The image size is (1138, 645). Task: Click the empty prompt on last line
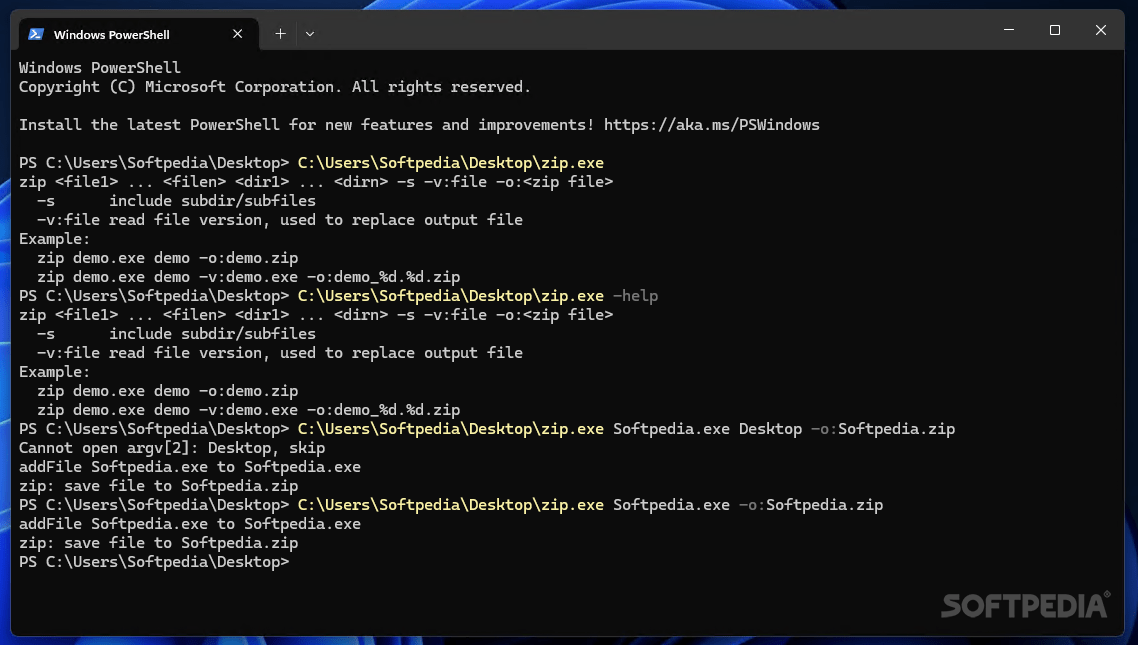pyautogui.click(x=154, y=562)
